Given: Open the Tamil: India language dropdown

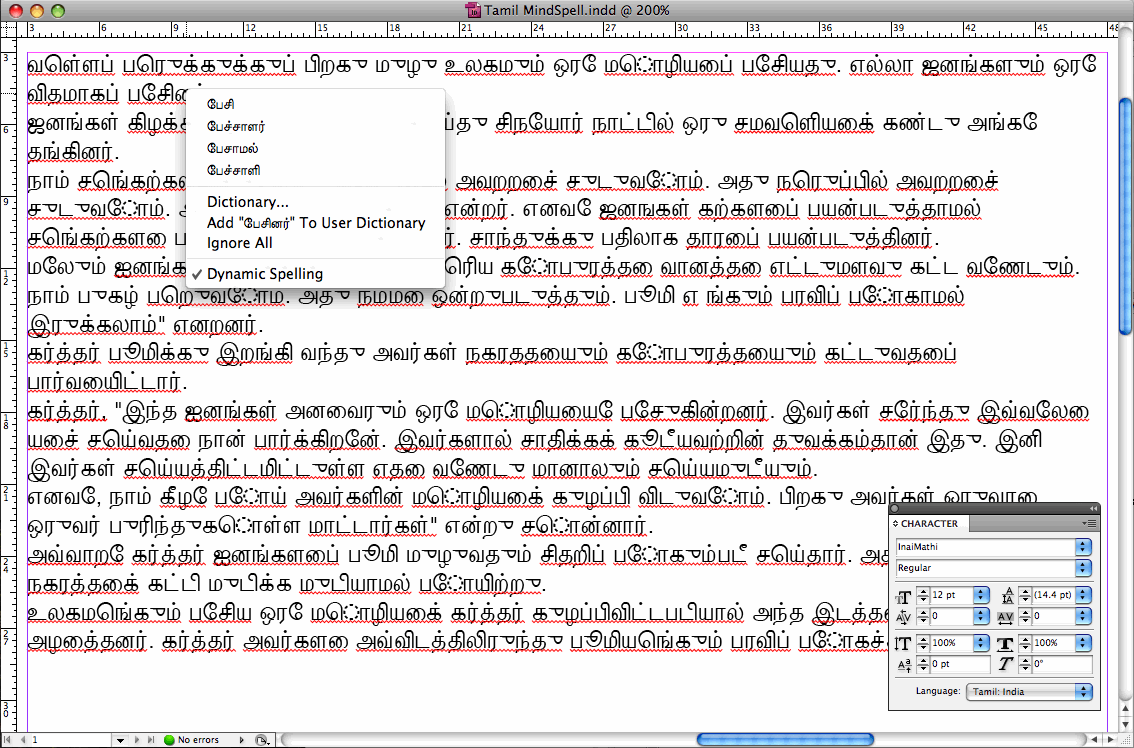Looking at the screenshot, I should [1028, 692].
